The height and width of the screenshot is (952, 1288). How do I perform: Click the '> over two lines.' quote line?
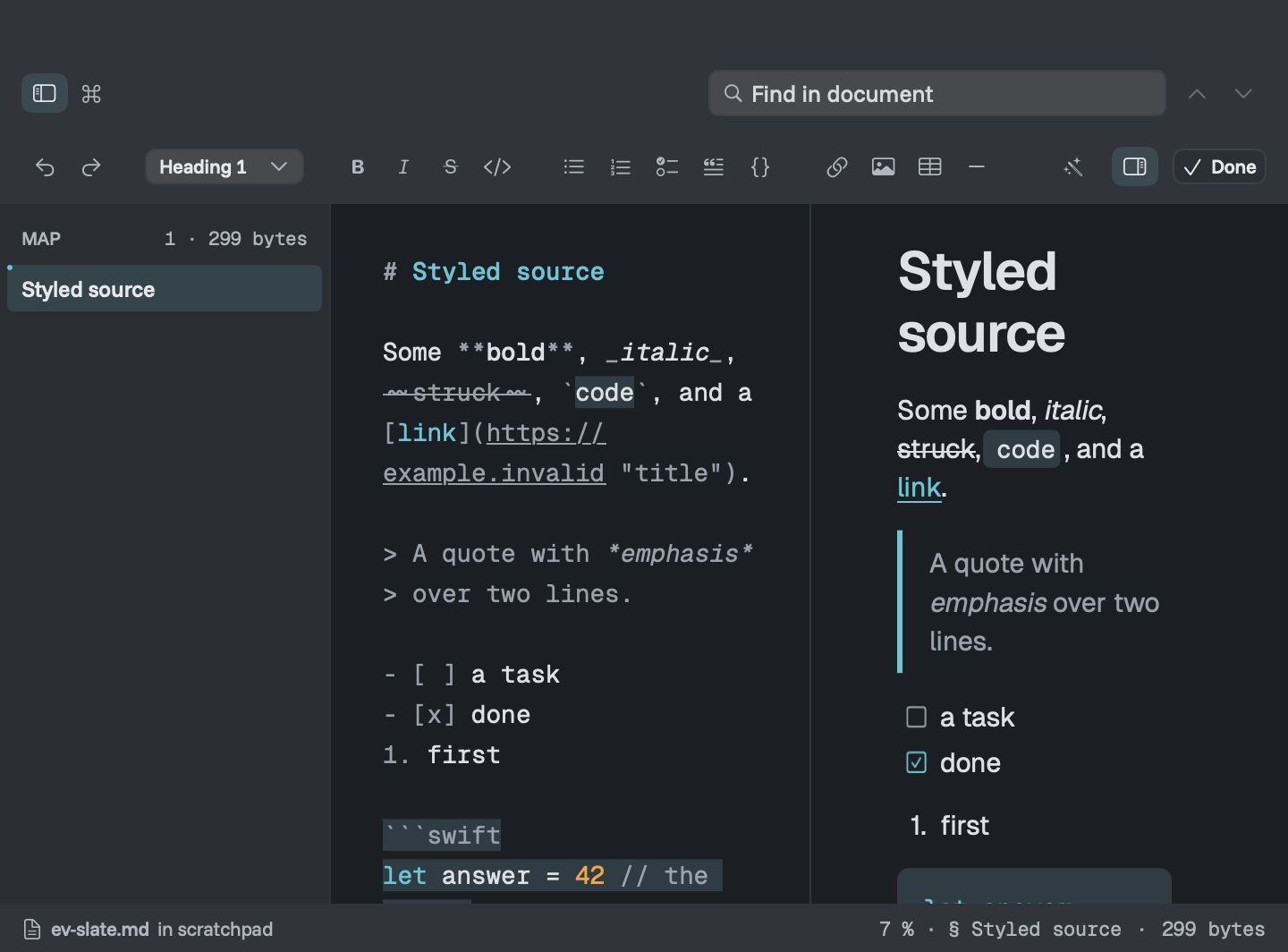tap(508, 593)
